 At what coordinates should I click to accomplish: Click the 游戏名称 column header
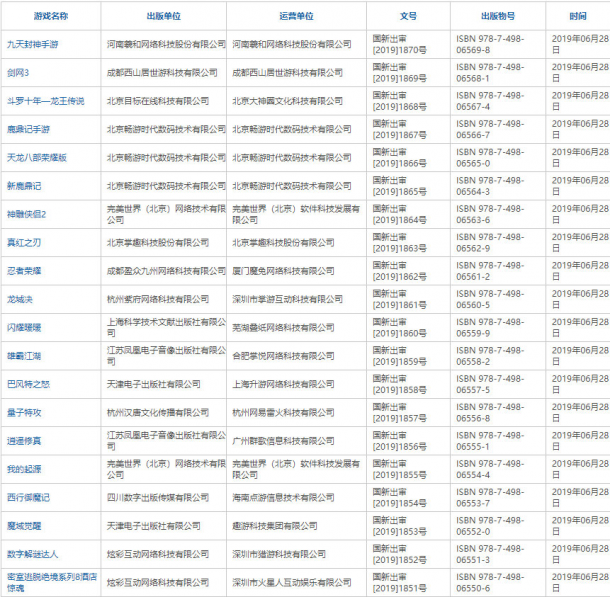51,16
